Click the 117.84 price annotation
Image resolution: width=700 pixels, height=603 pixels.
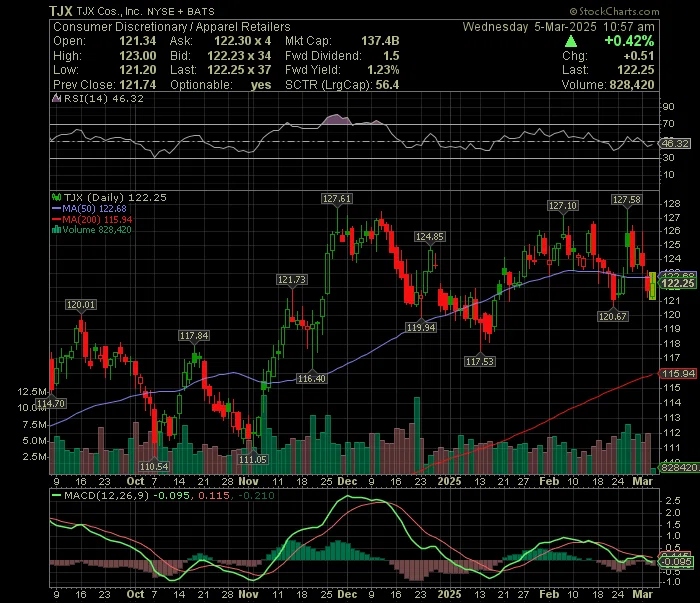coord(194,336)
